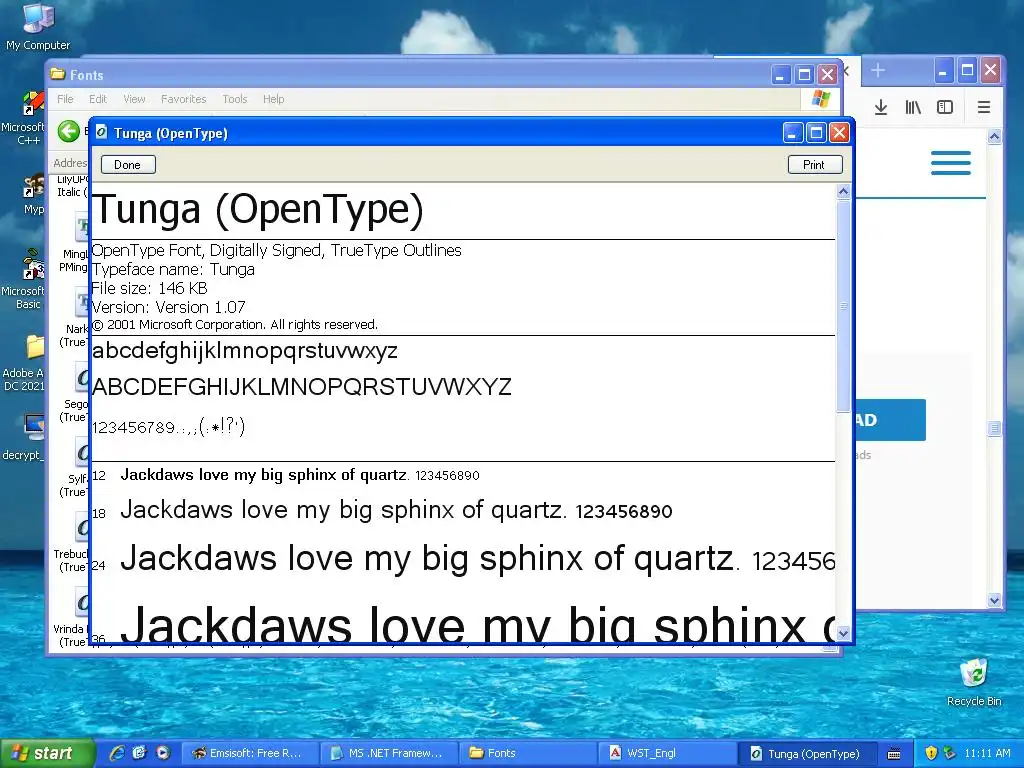This screenshot has height=768, width=1024.
Task: Click the taskbar clock showing 11:11 AM
Action: 987,753
